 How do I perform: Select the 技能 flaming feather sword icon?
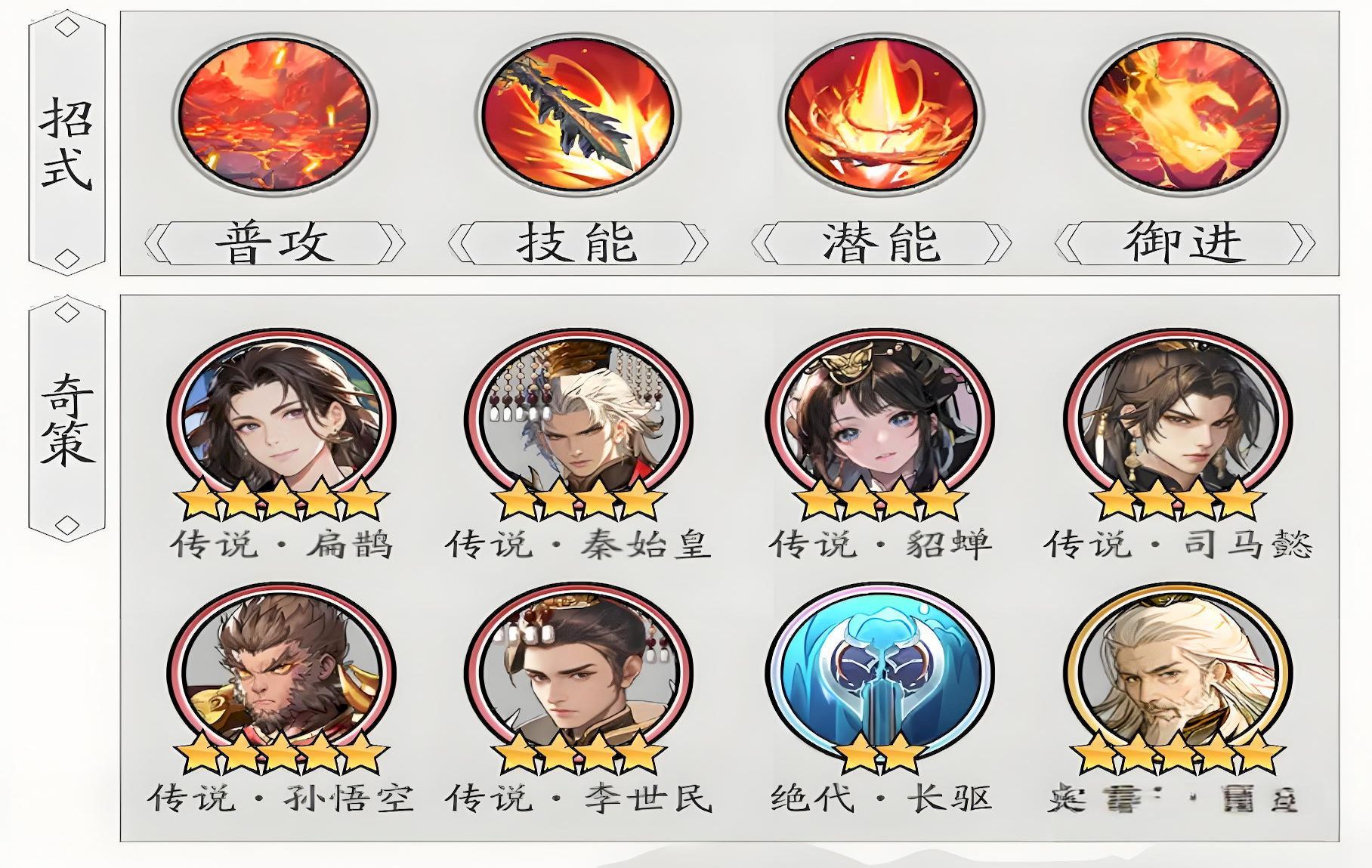point(578,116)
